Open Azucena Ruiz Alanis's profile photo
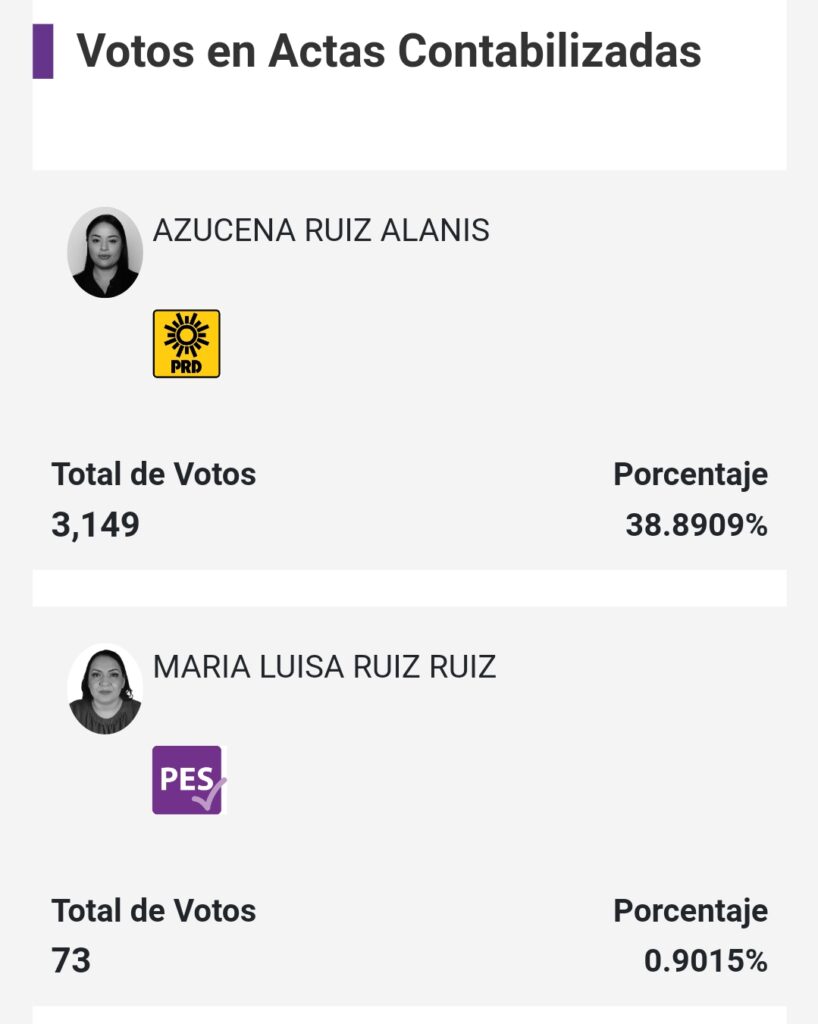This screenshot has width=818, height=1024. pyautogui.click(x=105, y=253)
